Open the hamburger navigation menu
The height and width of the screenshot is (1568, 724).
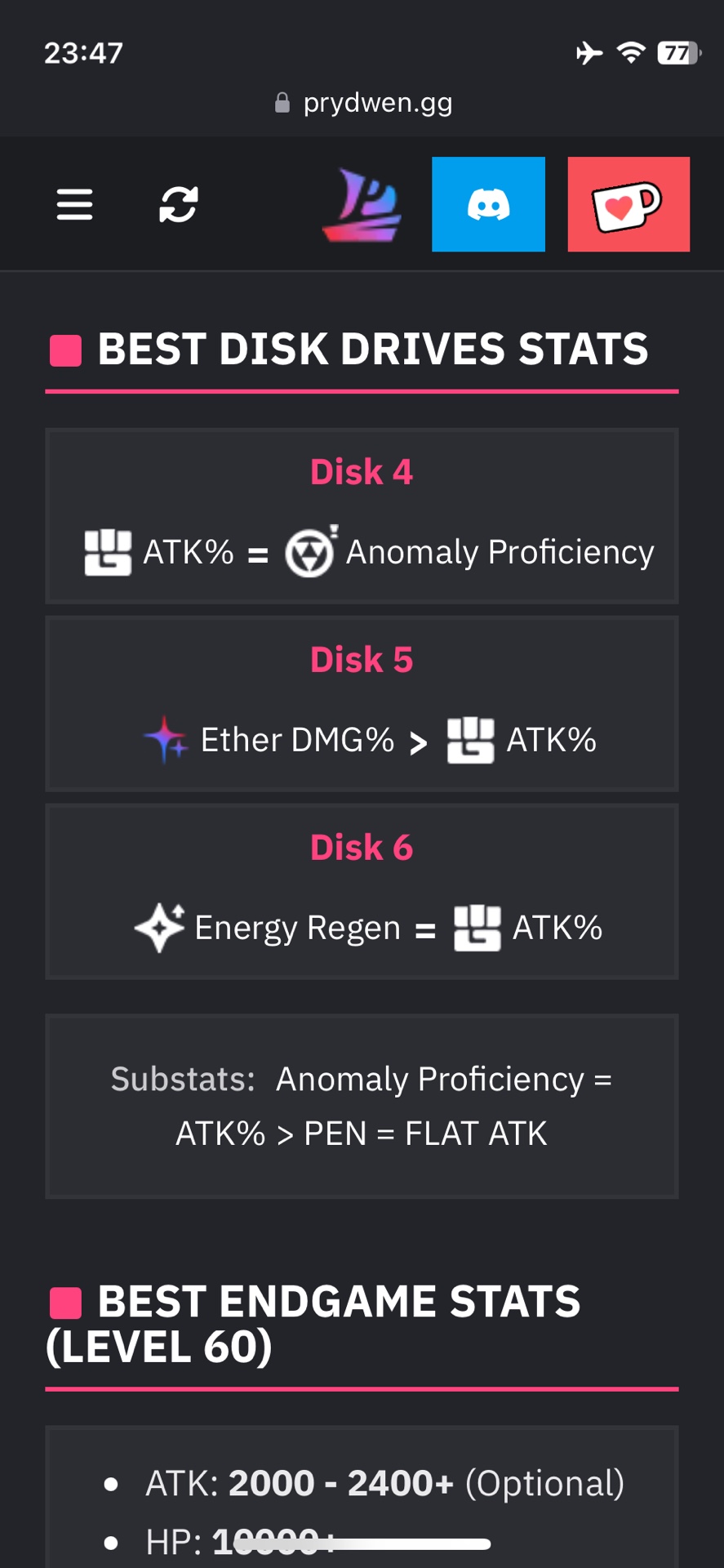(74, 204)
